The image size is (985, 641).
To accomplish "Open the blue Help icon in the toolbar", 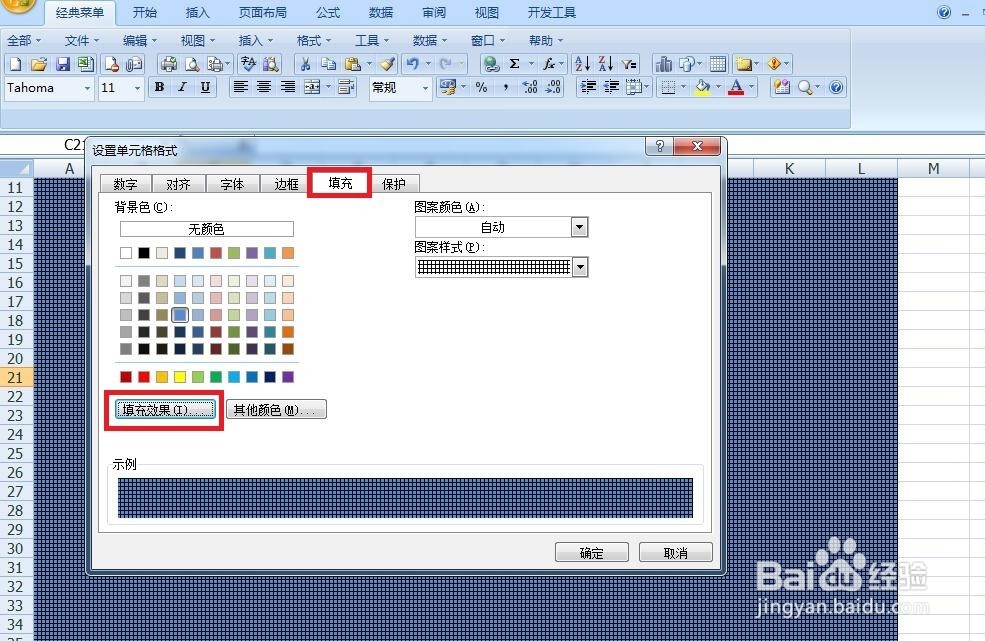I will (836, 87).
